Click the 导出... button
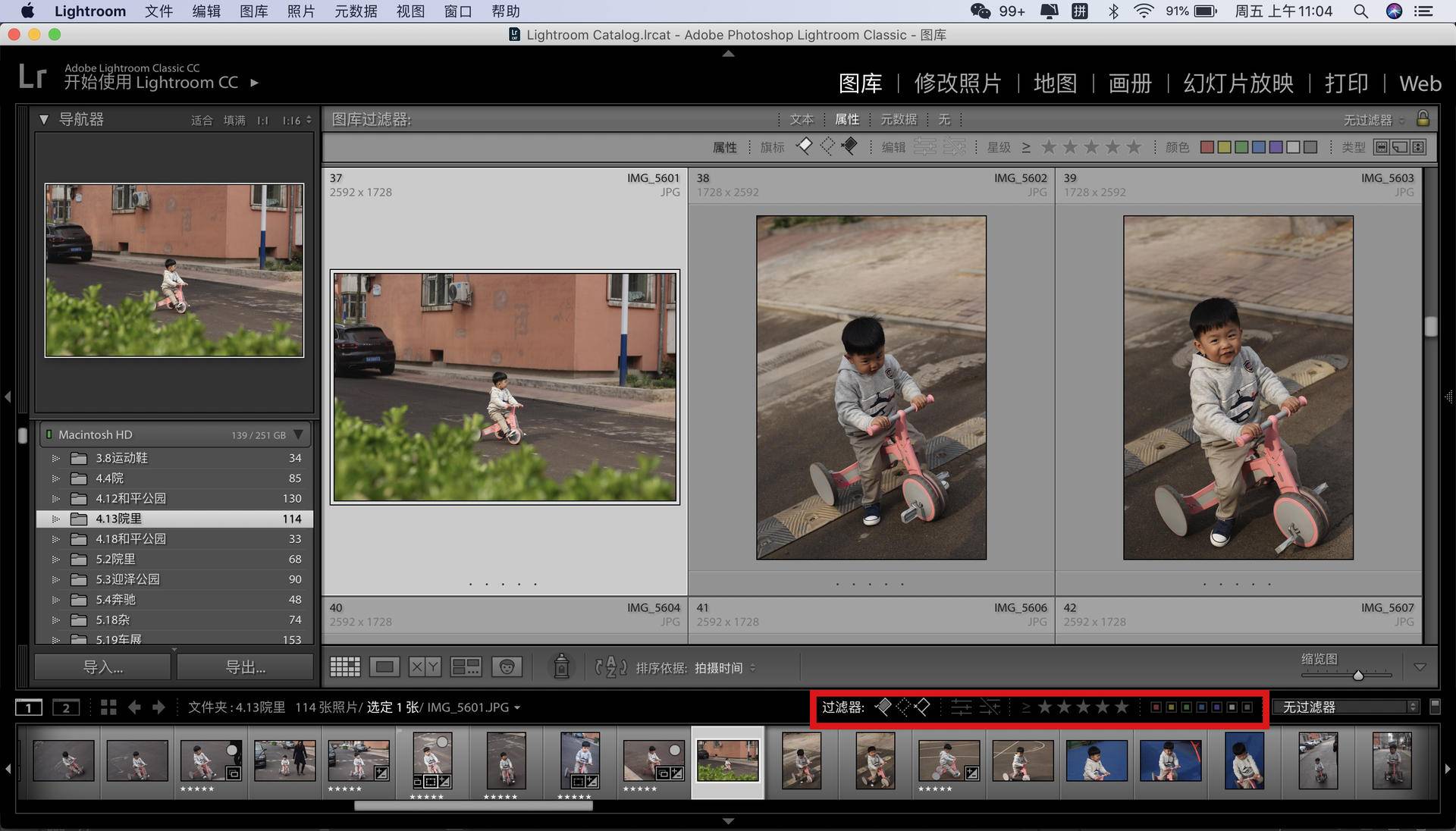This screenshot has height=831, width=1456. [x=246, y=667]
